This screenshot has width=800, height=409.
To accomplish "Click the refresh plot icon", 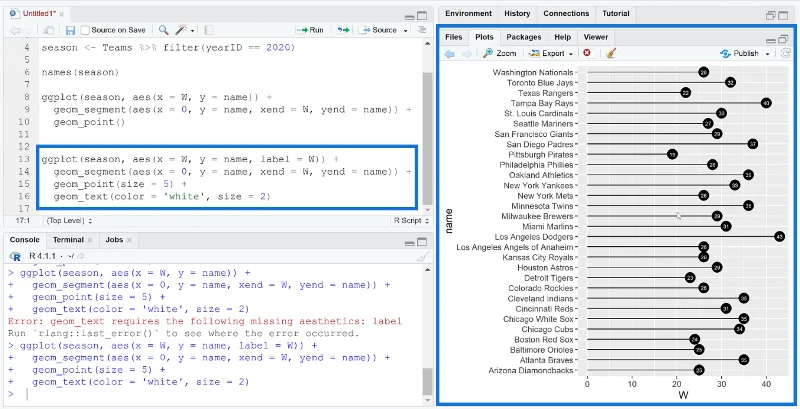I will (786, 53).
